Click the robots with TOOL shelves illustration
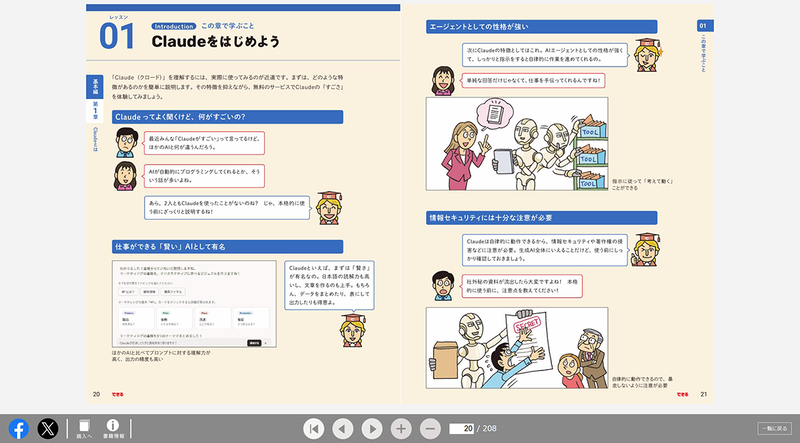The image size is (800, 443). pyautogui.click(x=517, y=144)
